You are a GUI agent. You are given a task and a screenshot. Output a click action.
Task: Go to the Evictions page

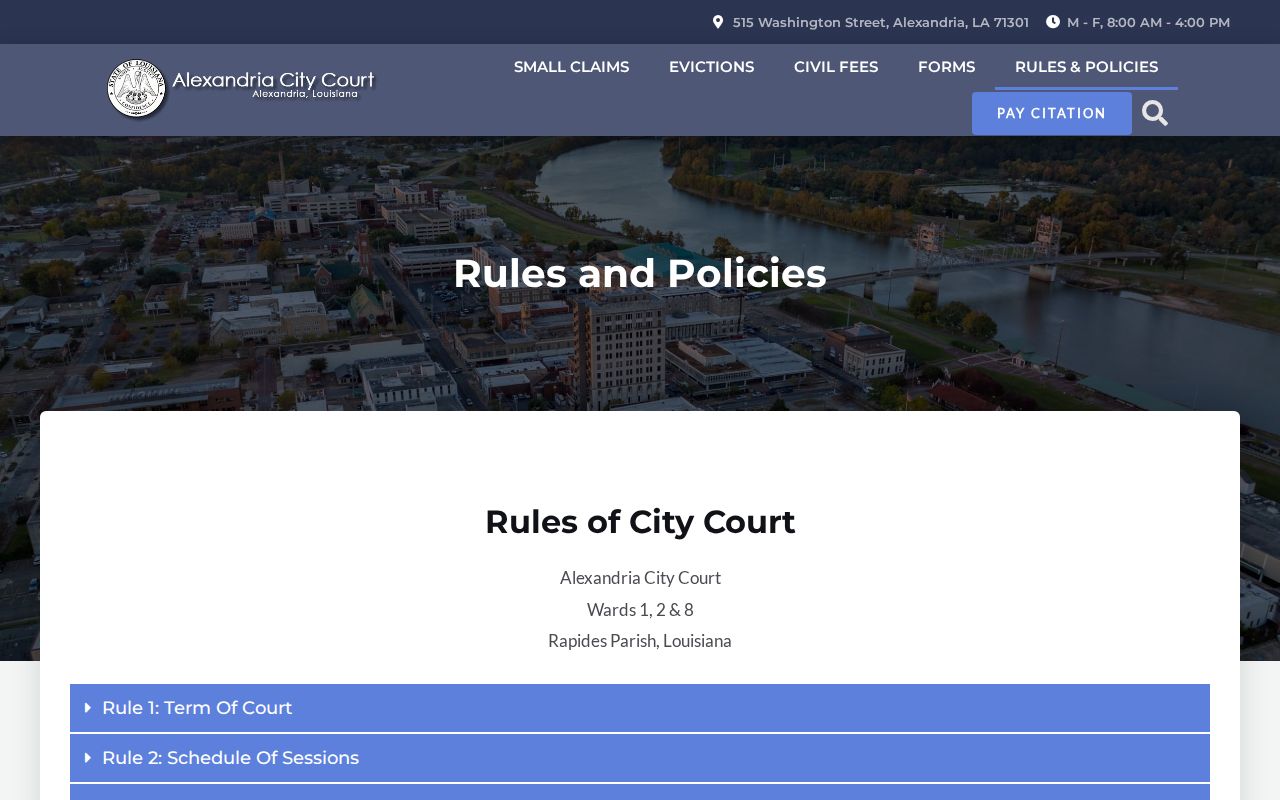coord(711,67)
